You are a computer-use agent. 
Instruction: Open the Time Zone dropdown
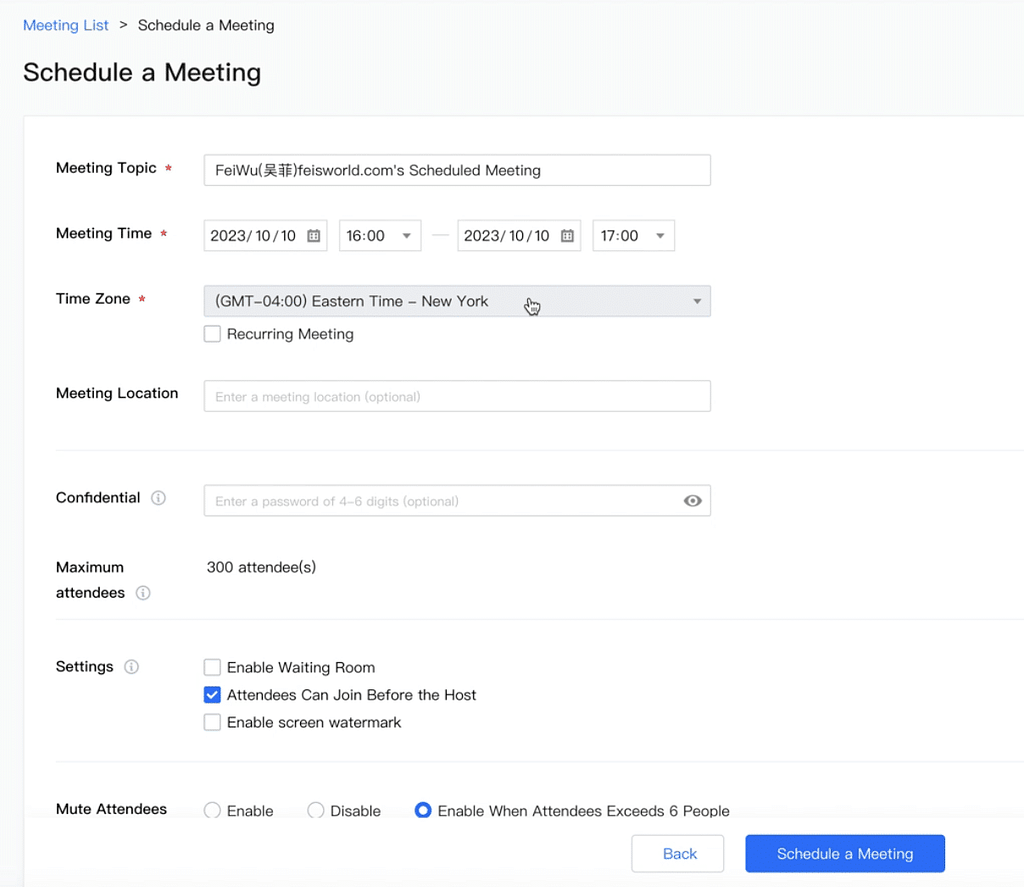pyautogui.click(x=457, y=301)
